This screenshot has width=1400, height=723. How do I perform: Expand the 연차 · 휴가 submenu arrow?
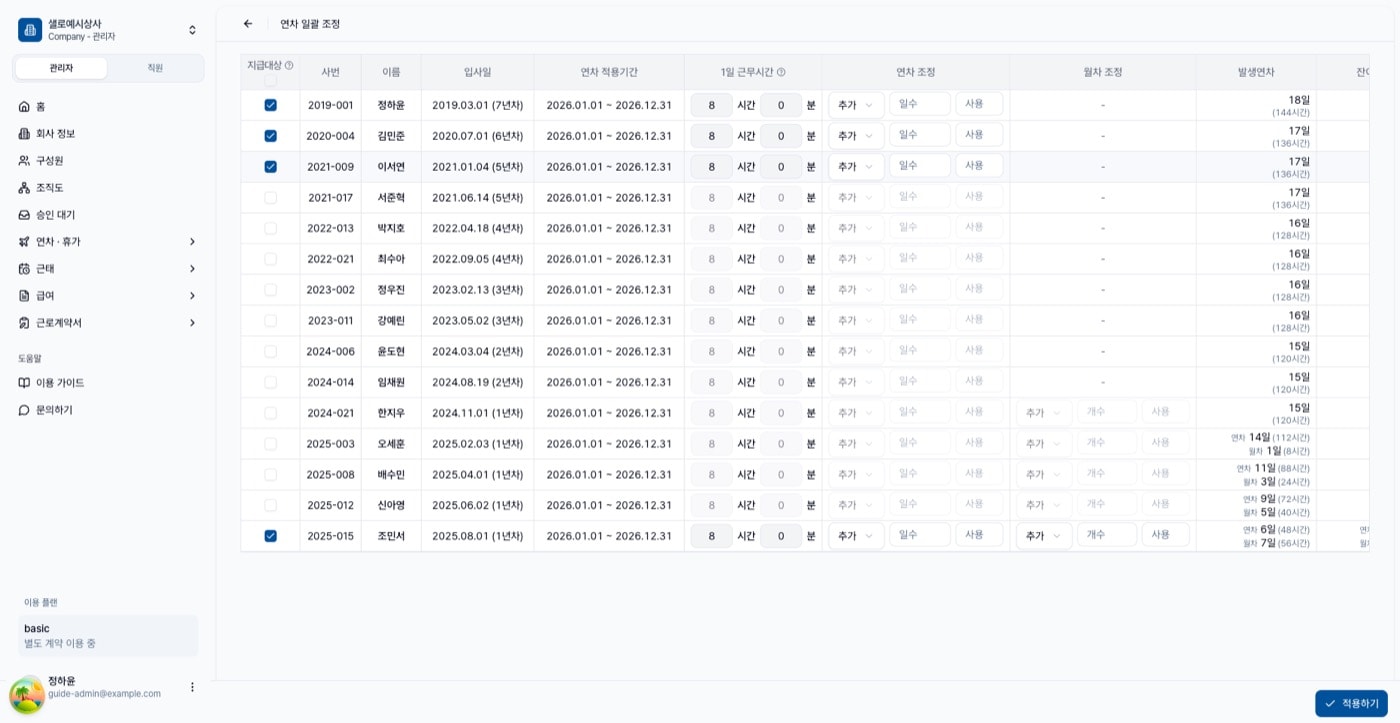(192, 241)
